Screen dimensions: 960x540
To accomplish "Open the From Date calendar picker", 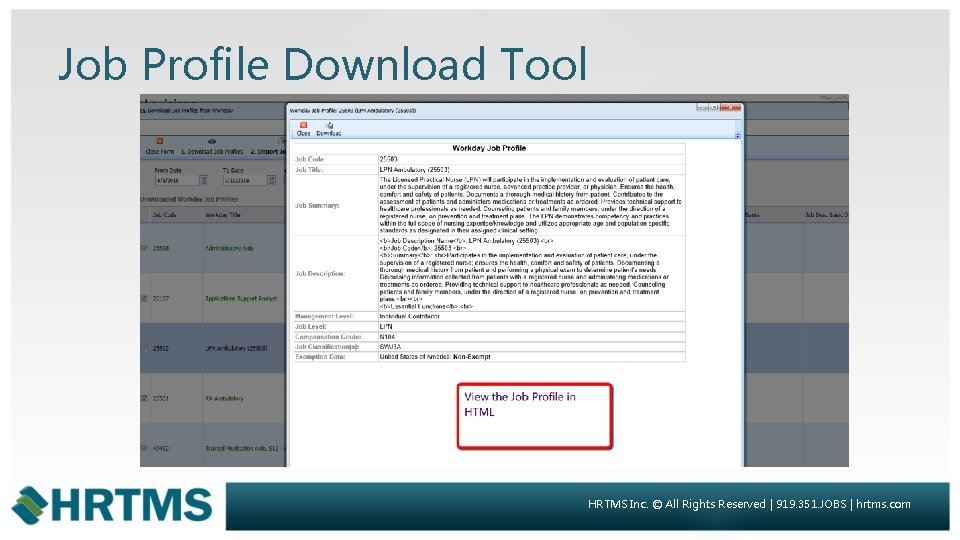I will click(204, 180).
